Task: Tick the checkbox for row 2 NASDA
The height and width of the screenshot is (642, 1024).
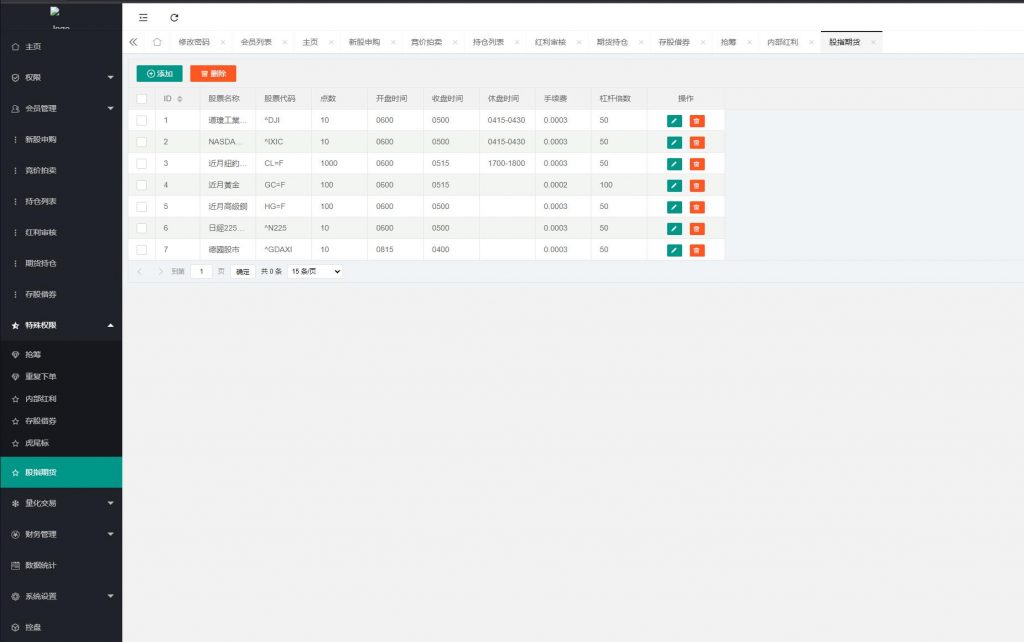Action: coord(141,142)
